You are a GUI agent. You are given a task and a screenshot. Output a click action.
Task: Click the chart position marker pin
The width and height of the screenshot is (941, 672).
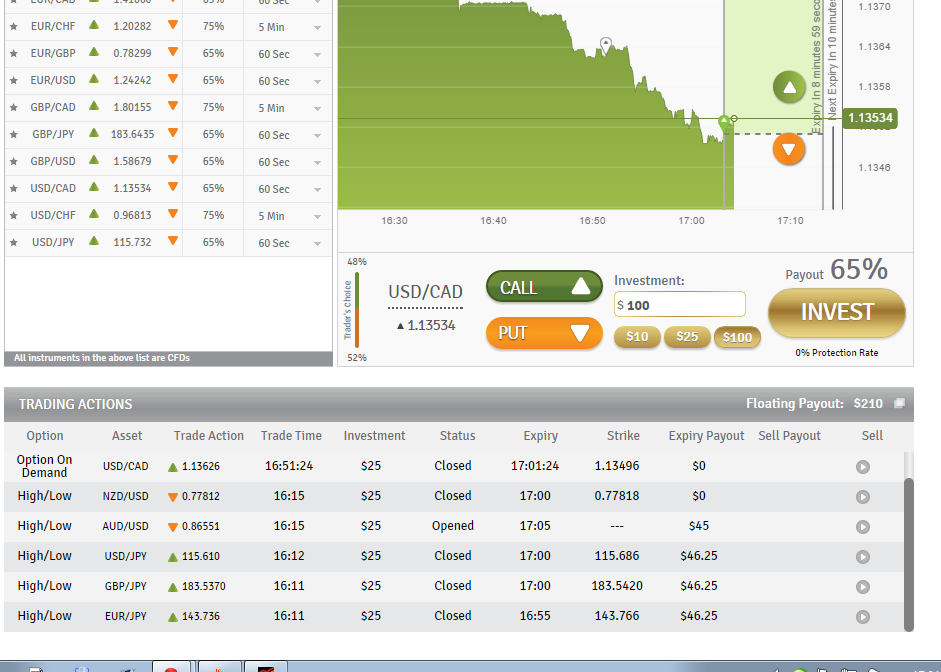[x=606, y=45]
